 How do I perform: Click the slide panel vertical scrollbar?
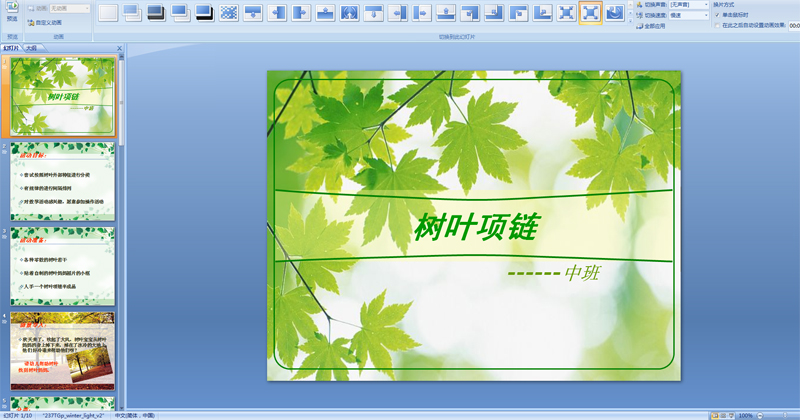[121, 232]
